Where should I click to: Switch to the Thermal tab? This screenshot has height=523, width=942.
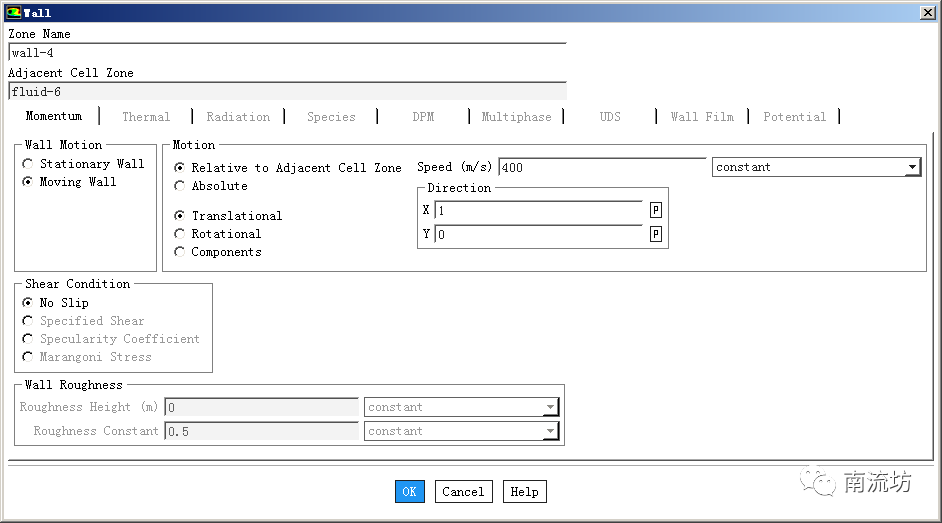146,117
